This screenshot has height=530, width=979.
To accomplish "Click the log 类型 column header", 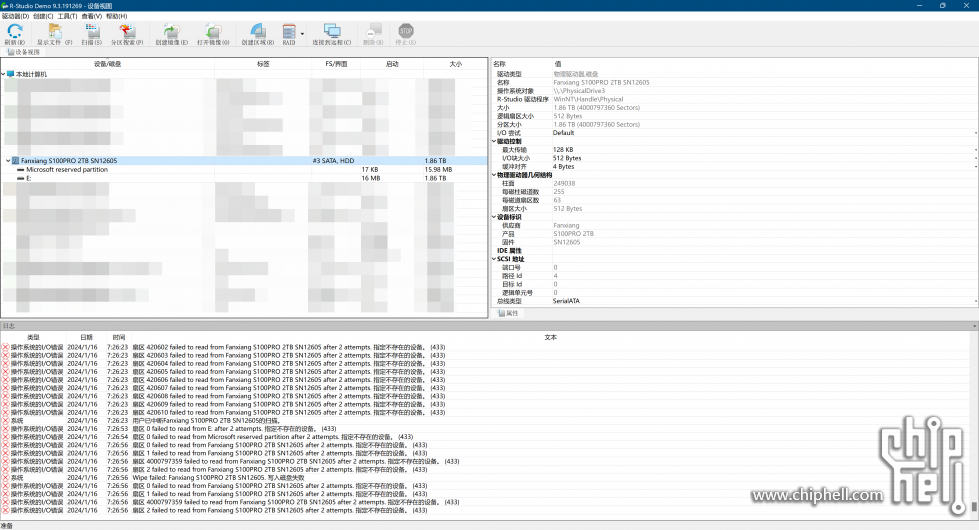I will [33, 337].
